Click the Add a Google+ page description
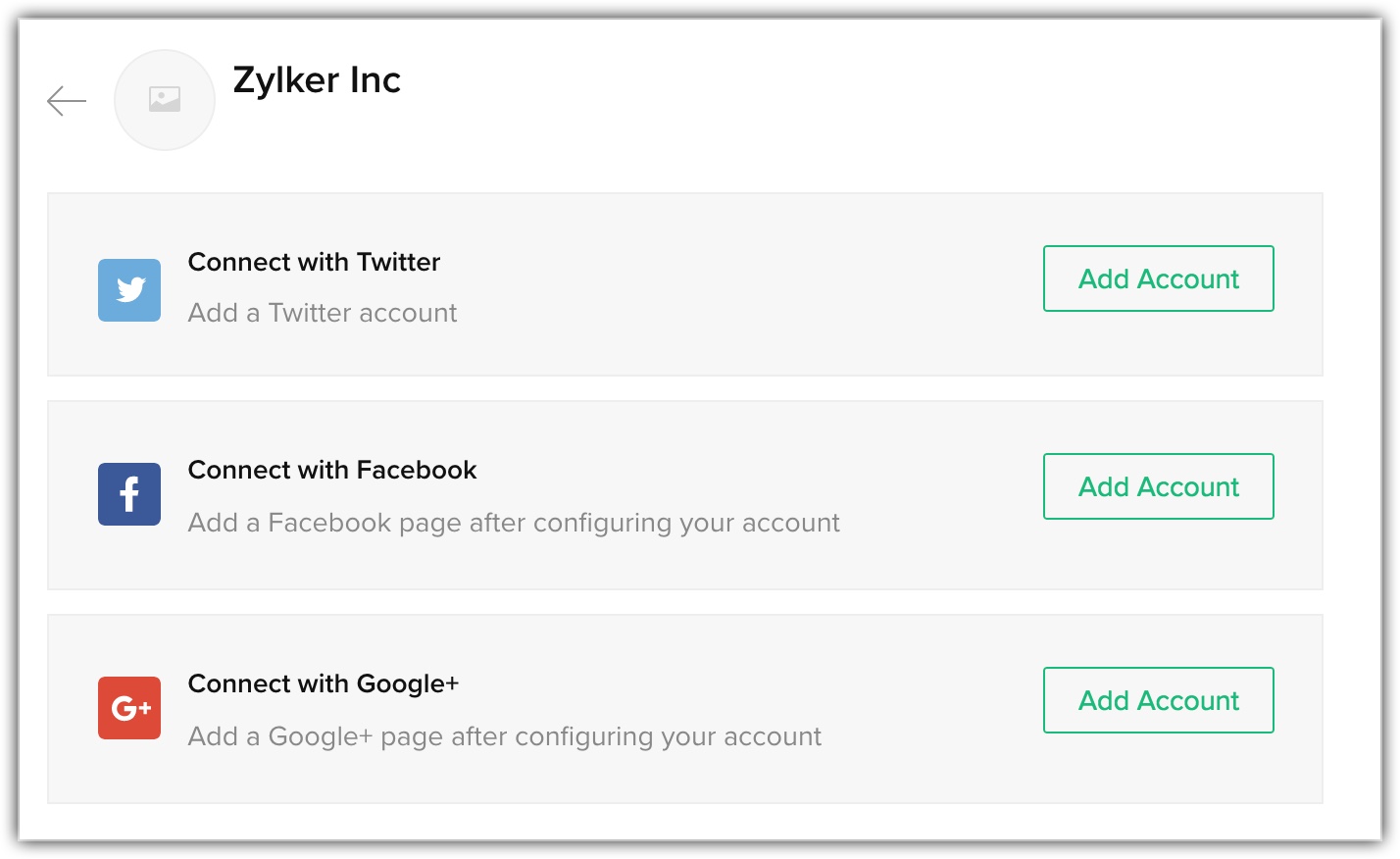The height and width of the screenshot is (859, 1400). coord(505,736)
